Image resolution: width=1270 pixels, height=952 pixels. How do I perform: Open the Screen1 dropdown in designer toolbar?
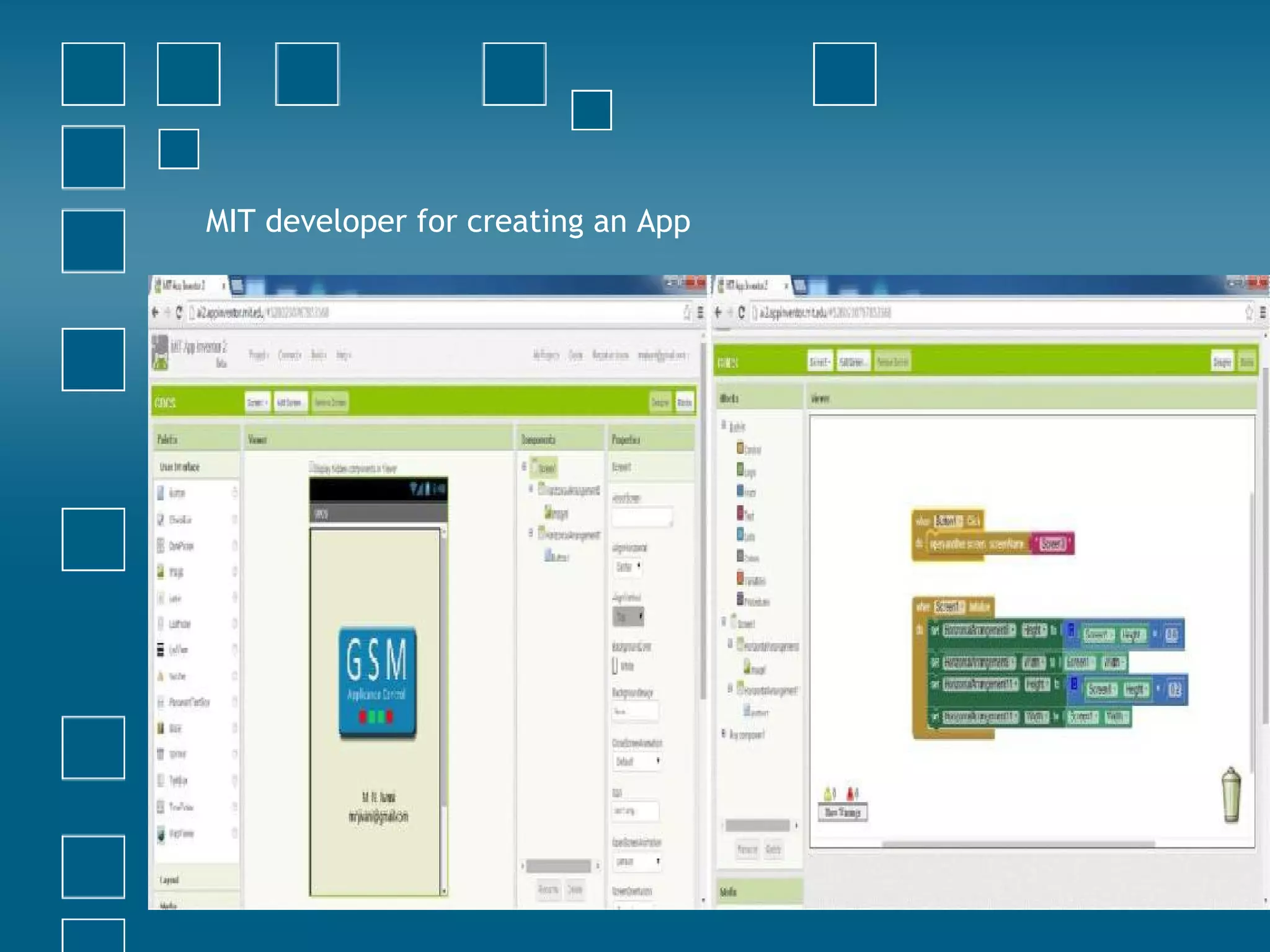point(257,403)
